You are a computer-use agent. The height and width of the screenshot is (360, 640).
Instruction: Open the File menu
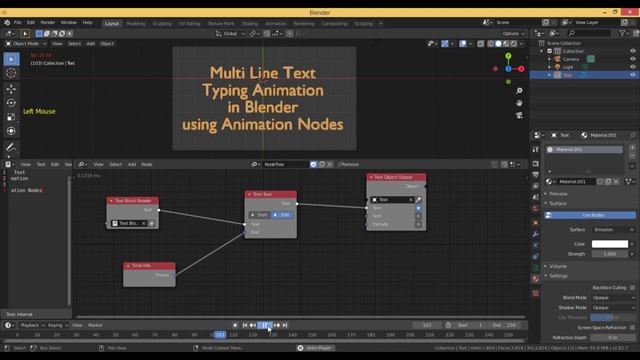point(18,22)
